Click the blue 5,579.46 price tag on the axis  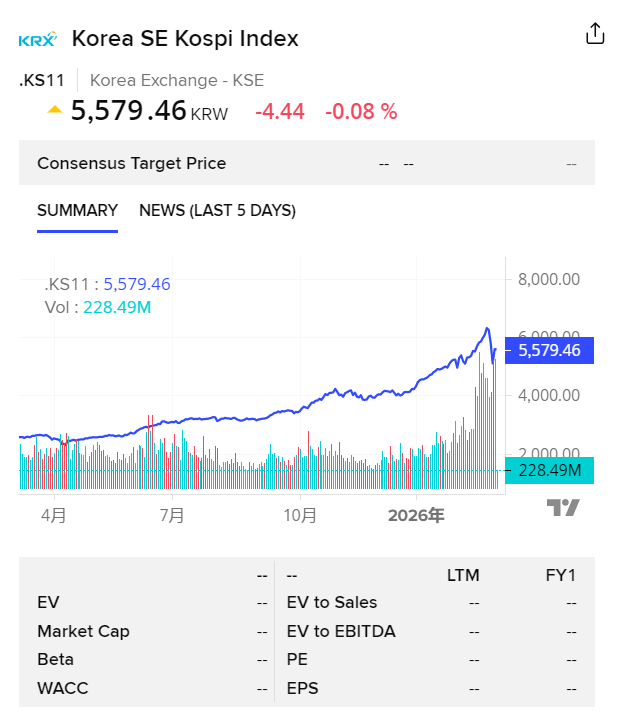550,350
